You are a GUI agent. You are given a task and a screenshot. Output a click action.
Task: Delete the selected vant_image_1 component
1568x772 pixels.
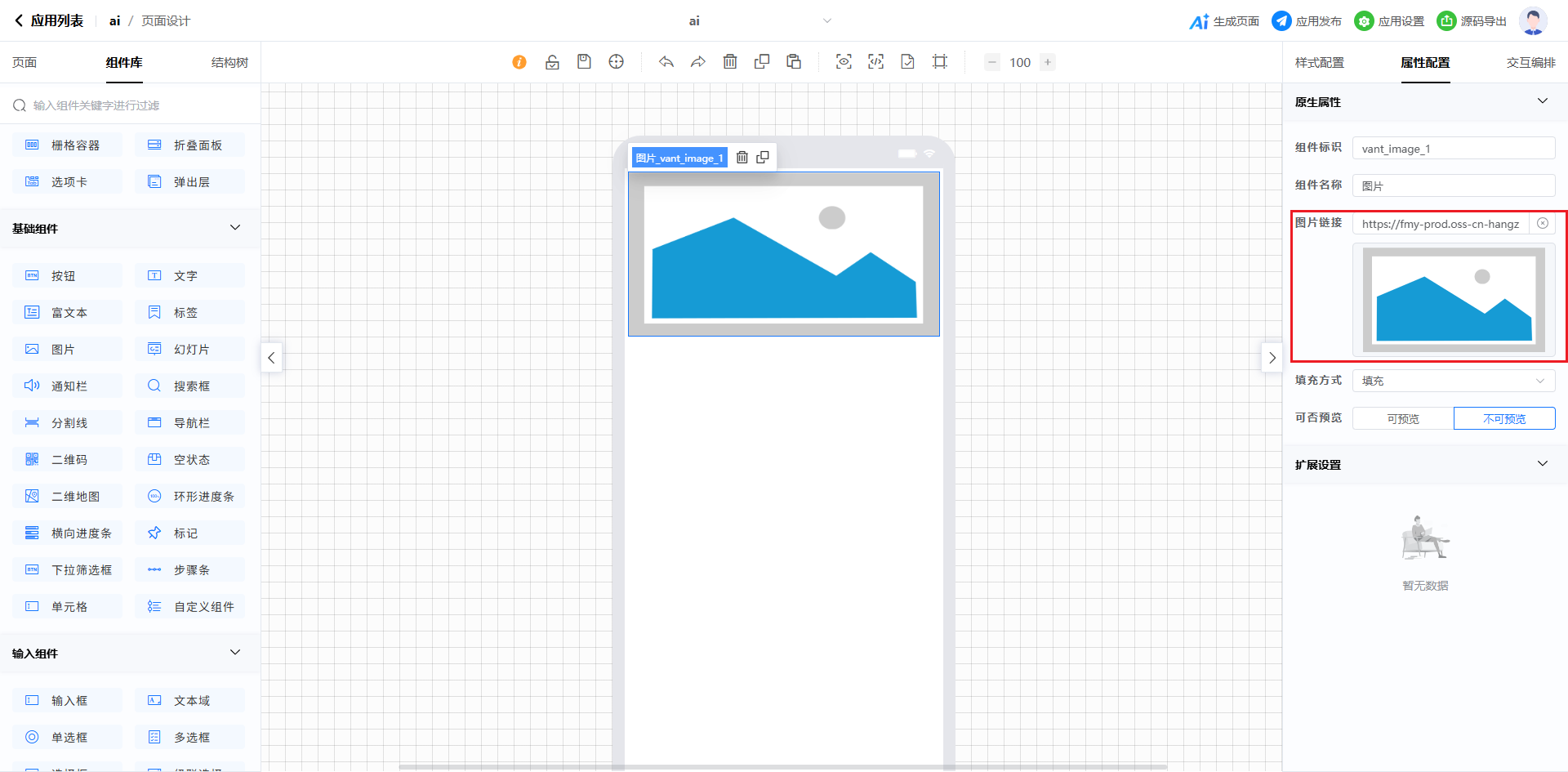[742, 158]
